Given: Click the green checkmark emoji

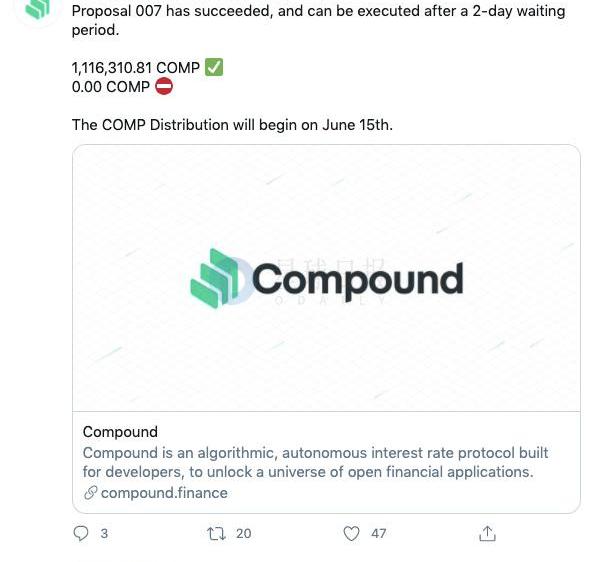Looking at the screenshot, I should click(x=214, y=67).
